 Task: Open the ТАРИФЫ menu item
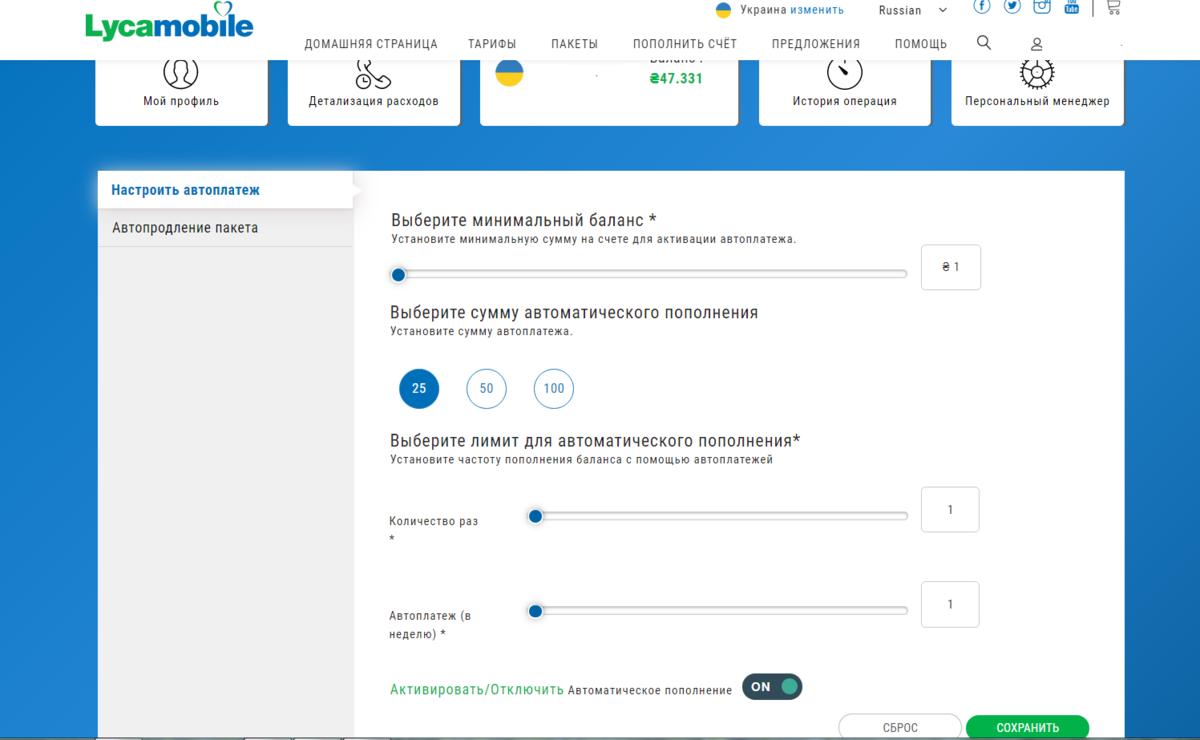492,44
